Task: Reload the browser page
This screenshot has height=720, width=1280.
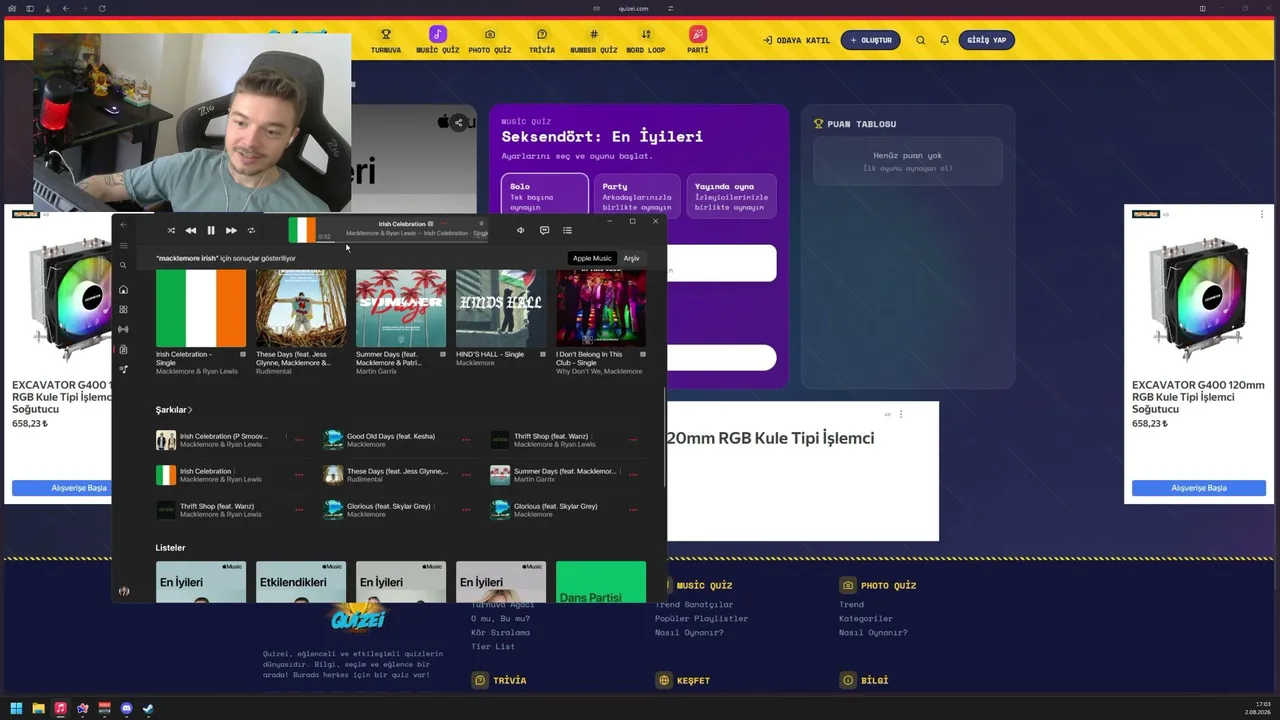Action: tap(102, 8)
